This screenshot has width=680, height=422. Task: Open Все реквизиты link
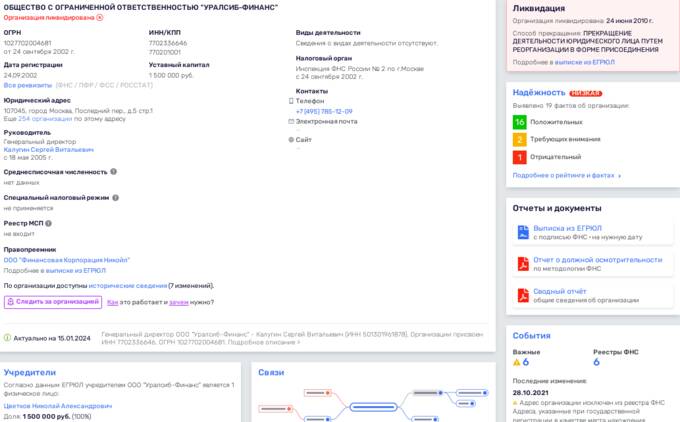click(x=28, y=85)
